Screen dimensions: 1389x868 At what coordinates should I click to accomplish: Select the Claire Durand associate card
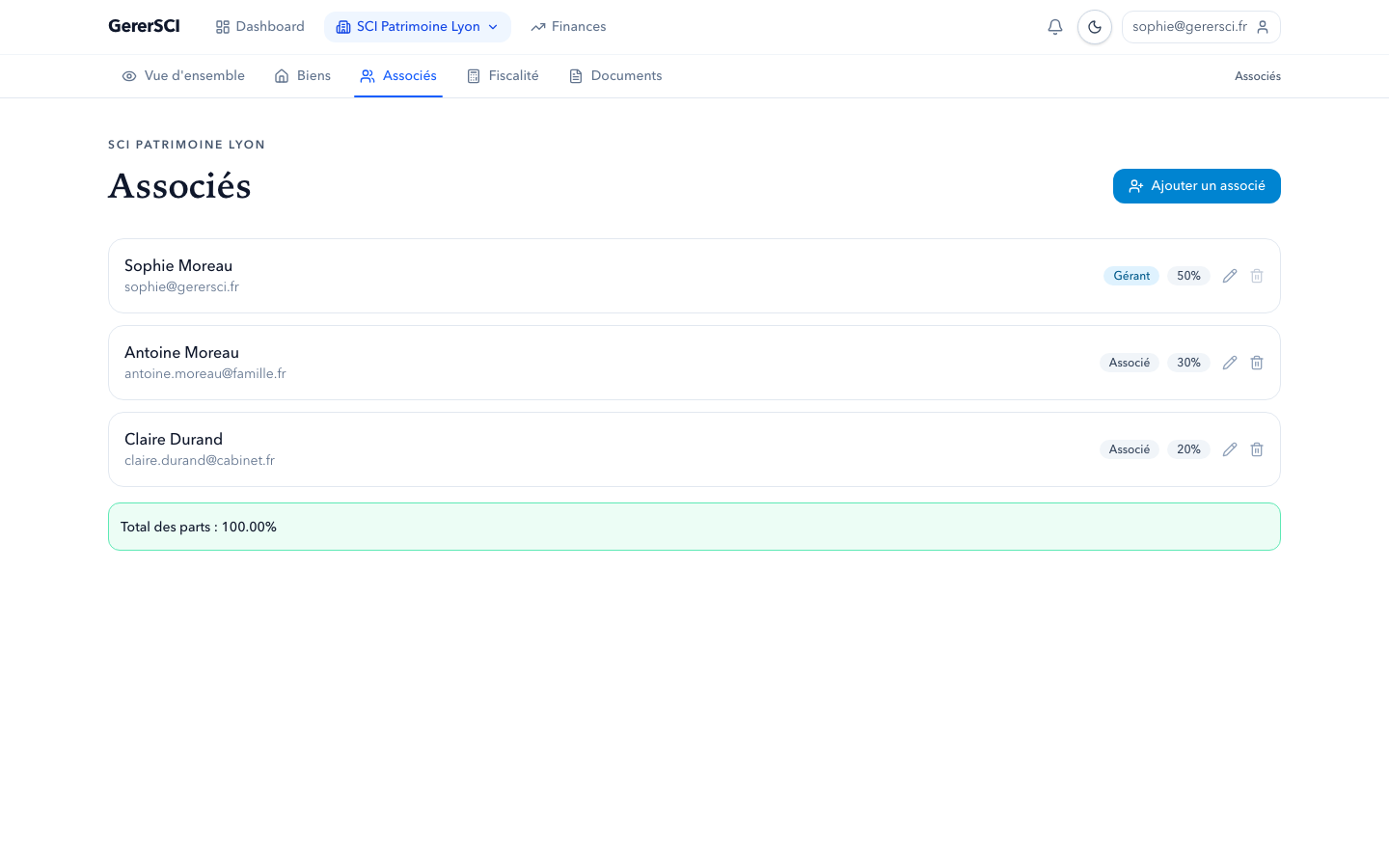579,449
